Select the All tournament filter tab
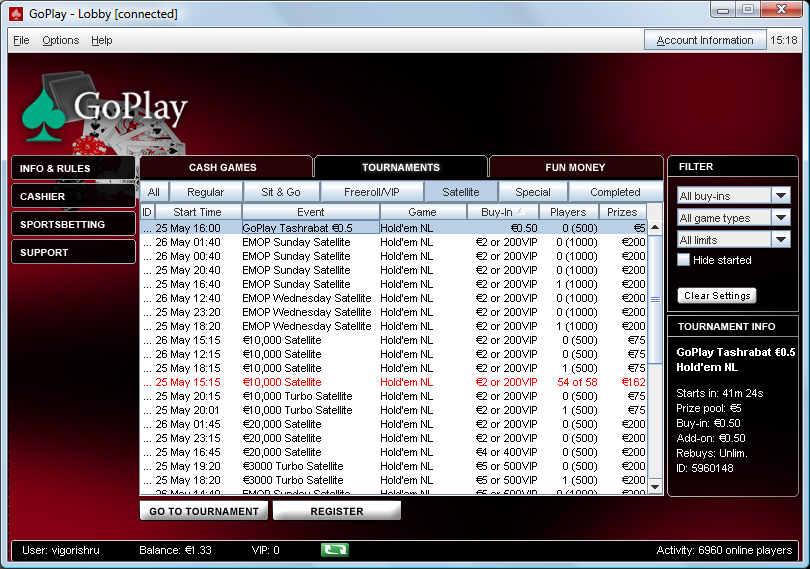This screenshot has width=810, height=569. [x=153, y=192]
